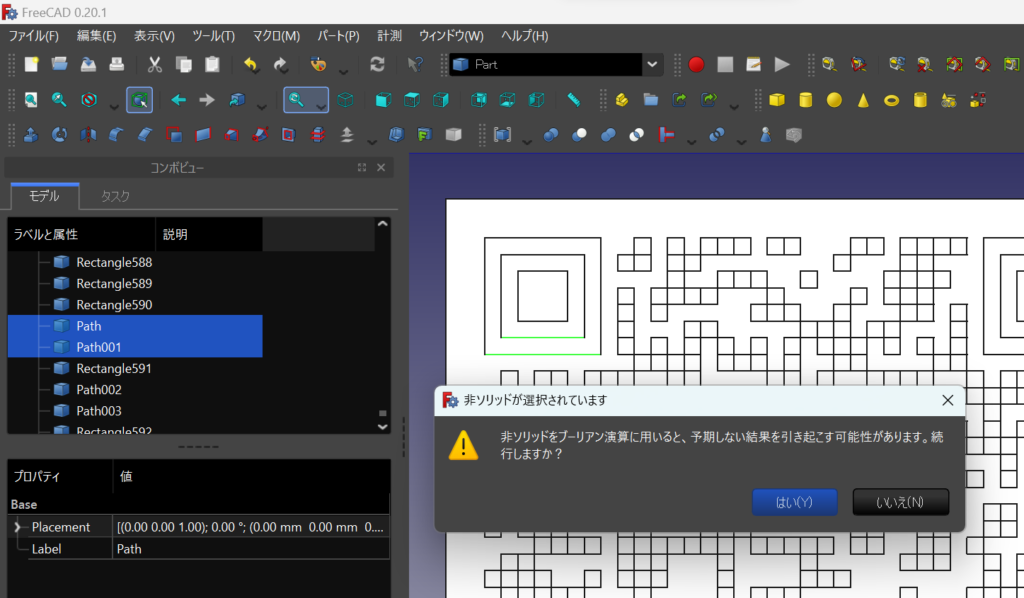
Task: Create a cylinder primitive
Action: tap(806, 100)
